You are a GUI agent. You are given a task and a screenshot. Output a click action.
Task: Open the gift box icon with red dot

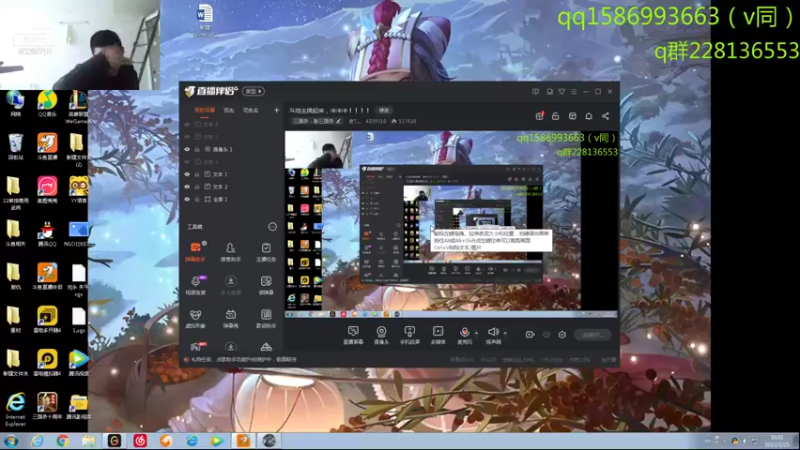pos(539,116)
